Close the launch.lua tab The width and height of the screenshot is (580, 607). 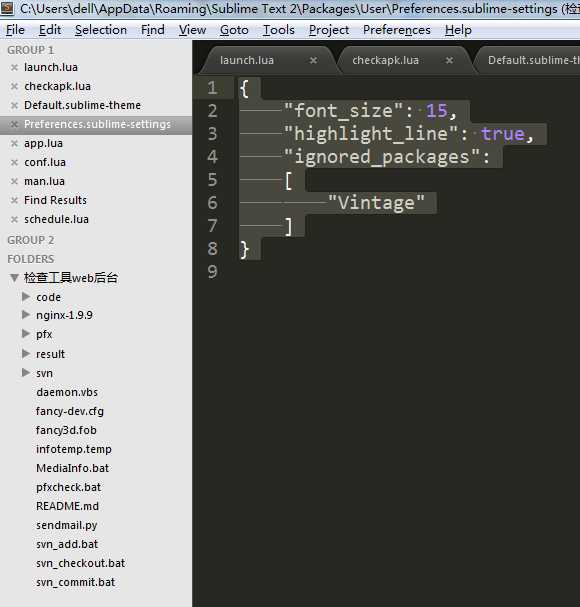tap(314, 60)
